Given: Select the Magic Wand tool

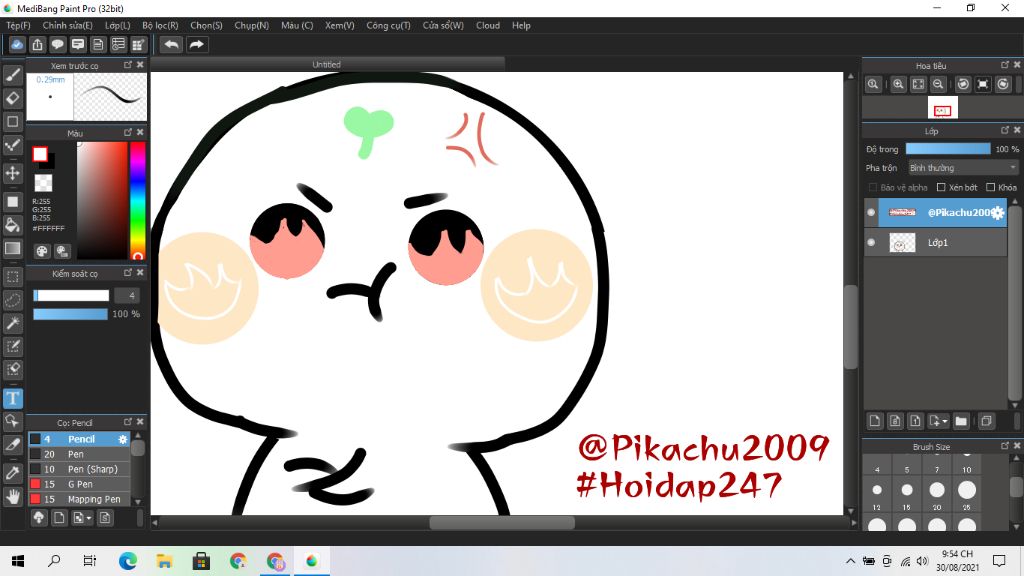Looking at the screenshot, I should [12, 323].
